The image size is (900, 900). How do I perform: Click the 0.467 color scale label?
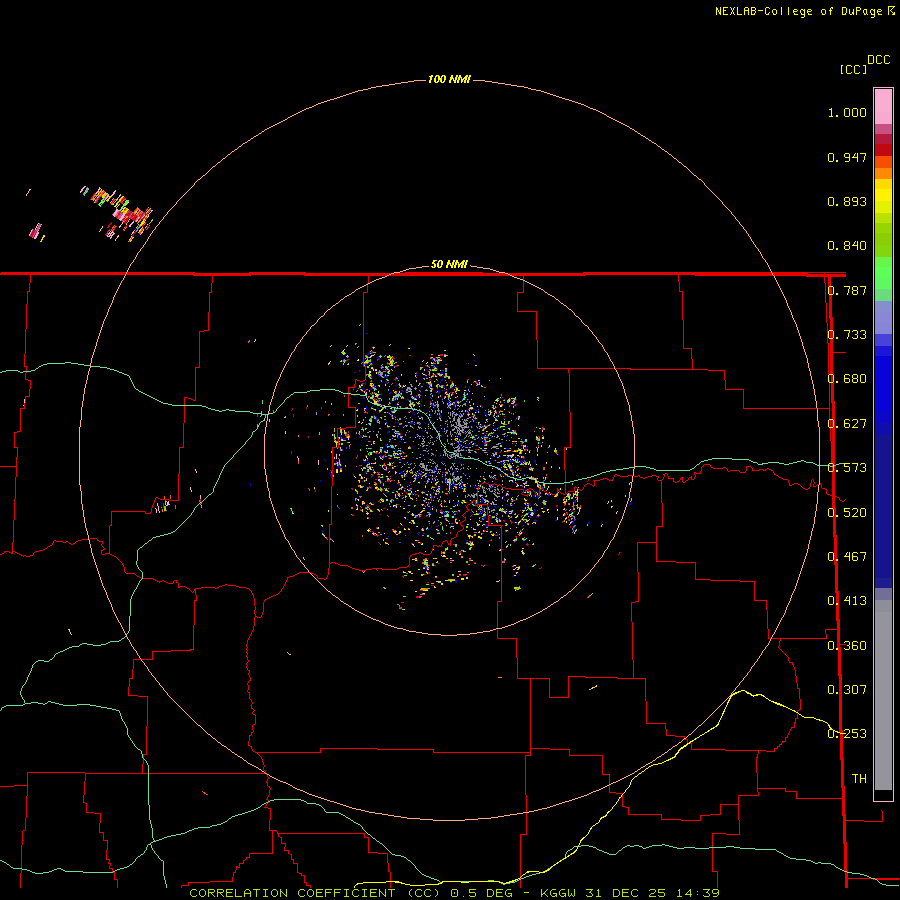click(x=847, y=557)
